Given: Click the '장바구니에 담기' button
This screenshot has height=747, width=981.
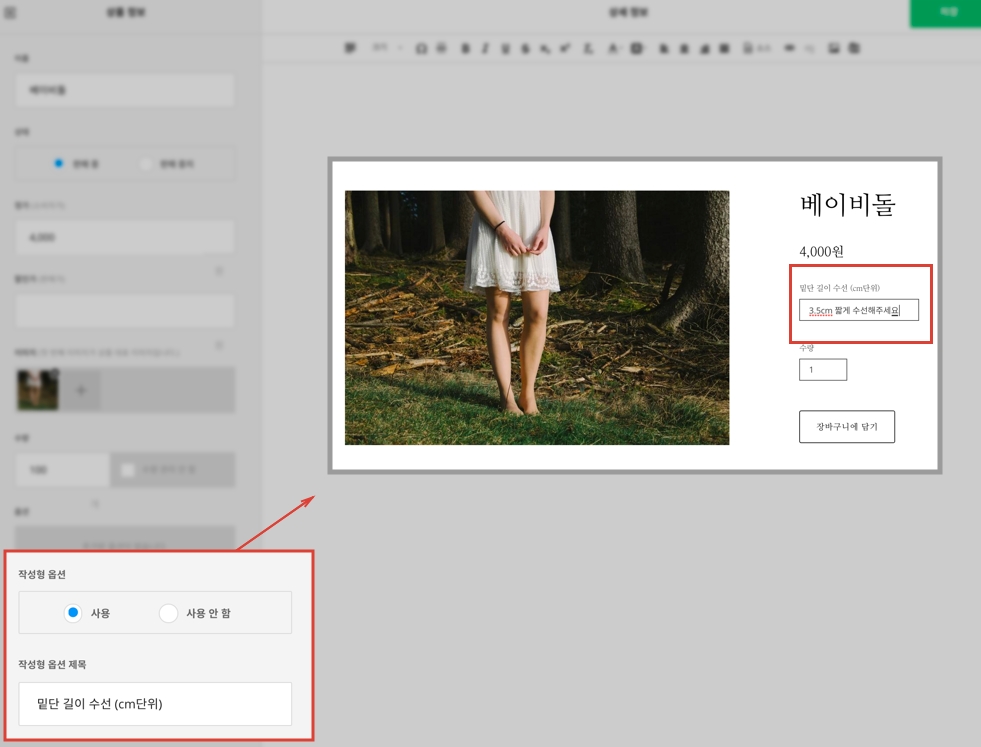Looking at the screenshot, I should [x=846, y=426].
